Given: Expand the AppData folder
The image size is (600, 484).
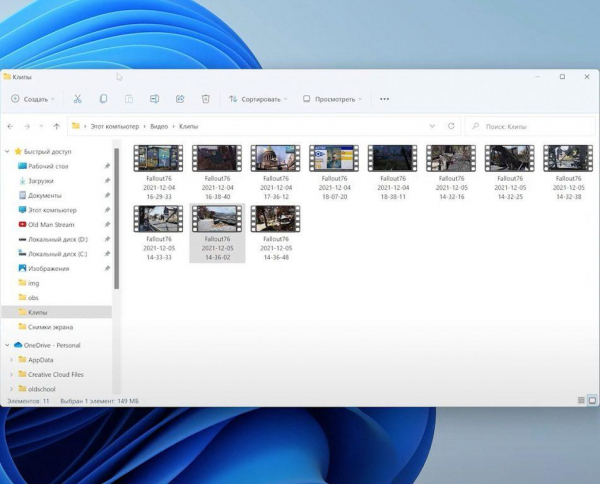Looking at the screenshot, I should 11,360.
